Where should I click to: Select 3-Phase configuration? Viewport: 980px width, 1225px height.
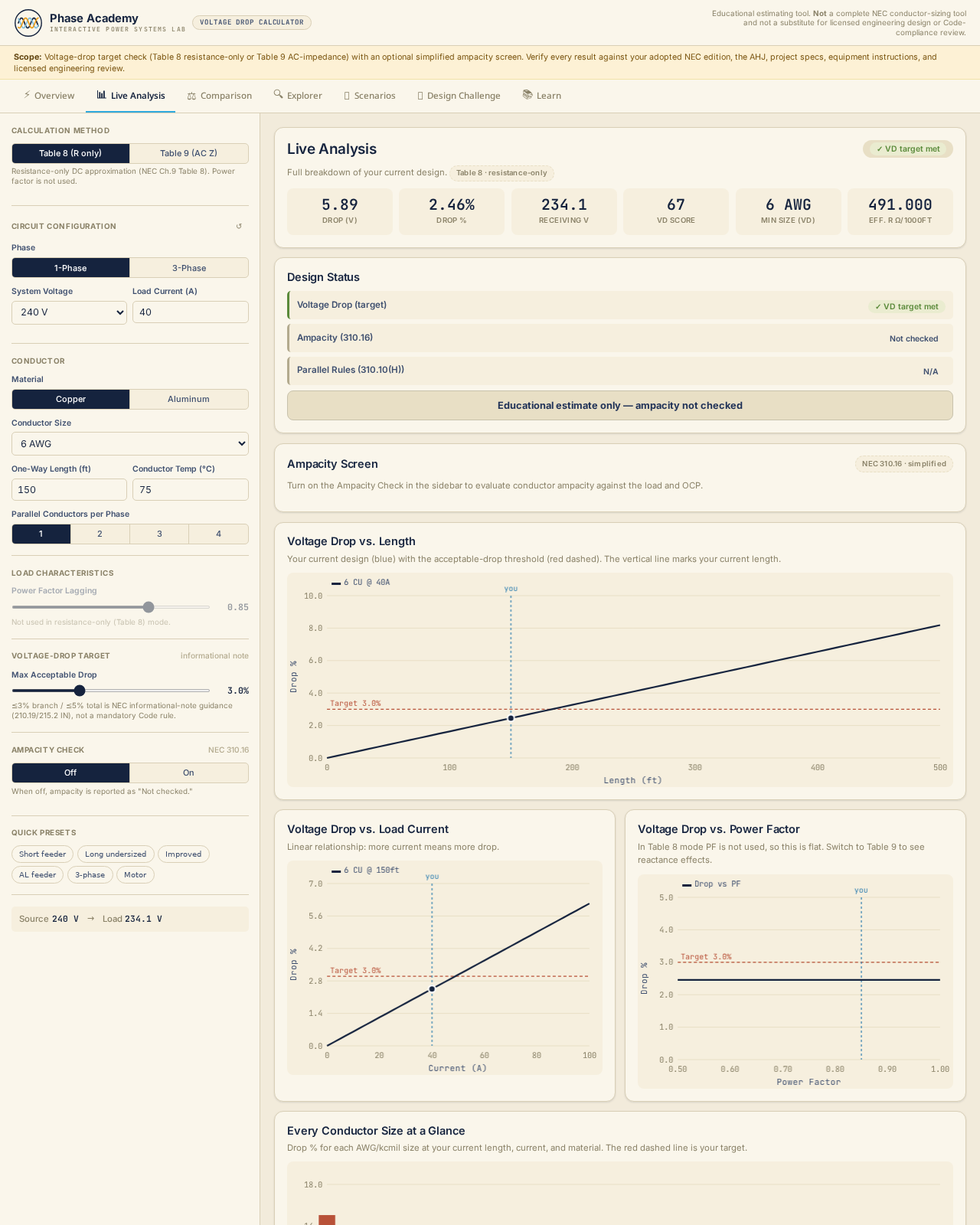click(188, 268)
